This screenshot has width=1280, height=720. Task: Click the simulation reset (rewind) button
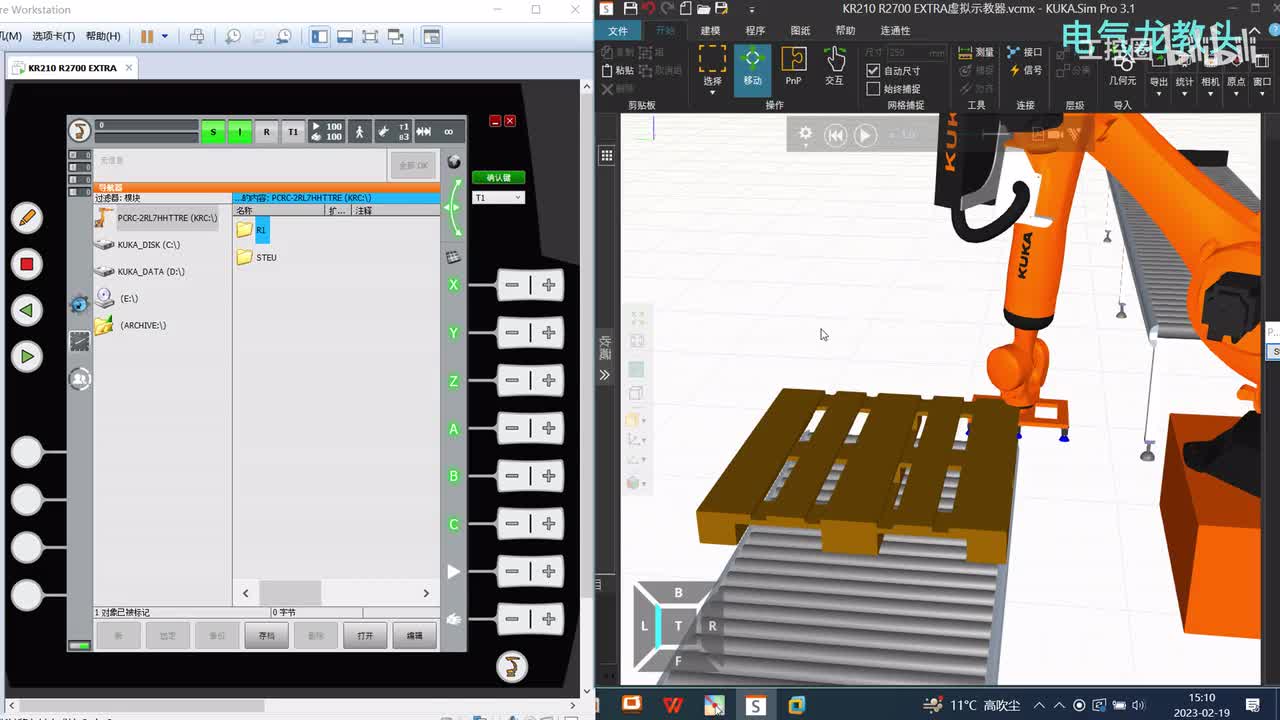[835, 135]
